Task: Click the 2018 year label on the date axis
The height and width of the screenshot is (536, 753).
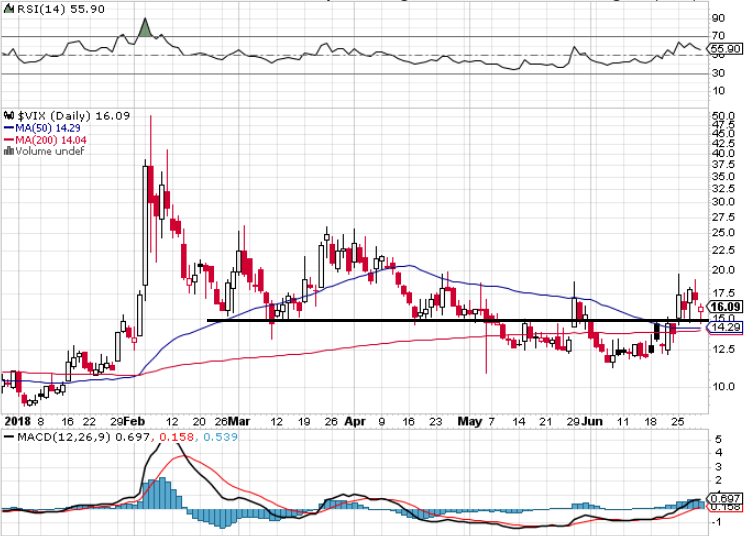Action: pyautogui.click(x=18, y=422)
